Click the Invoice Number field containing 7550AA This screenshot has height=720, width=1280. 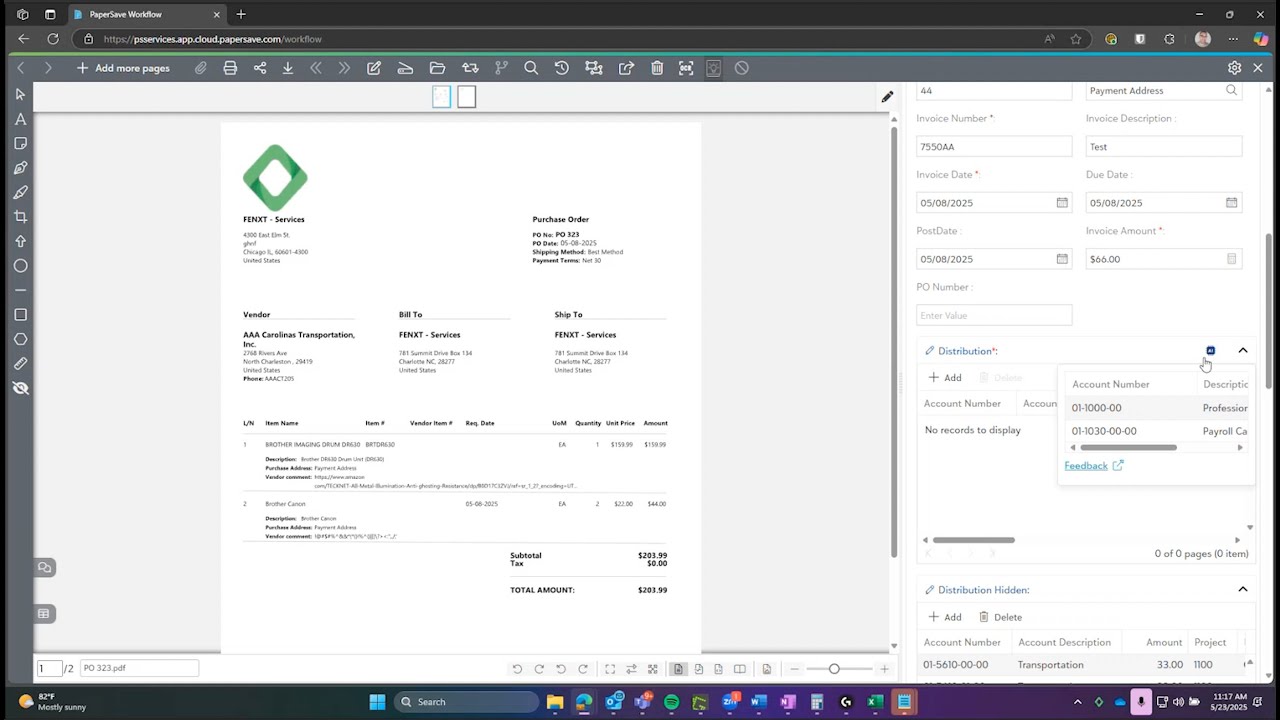[994, 147]
